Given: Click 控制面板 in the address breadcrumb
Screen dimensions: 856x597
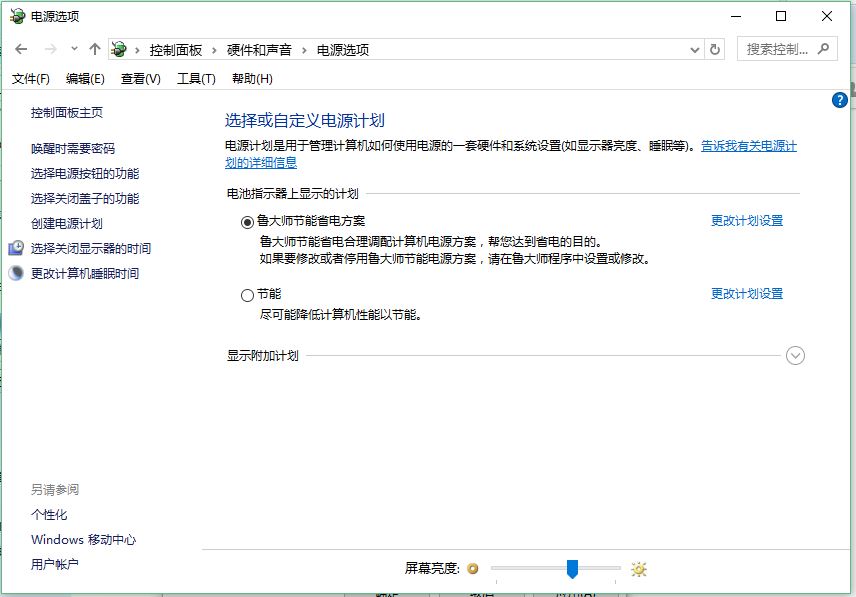Looking at the screenshot, I should tap(176, 50).
